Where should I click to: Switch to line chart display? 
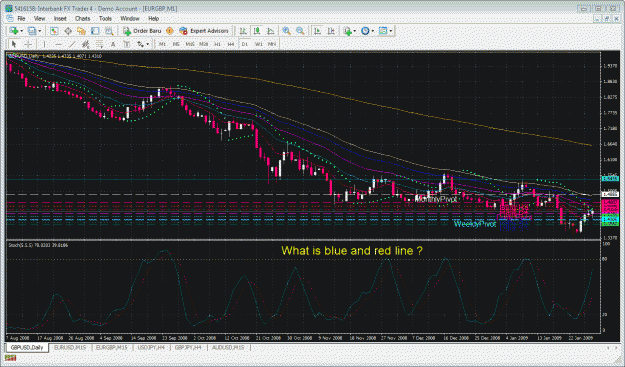[x=271, y=31]
